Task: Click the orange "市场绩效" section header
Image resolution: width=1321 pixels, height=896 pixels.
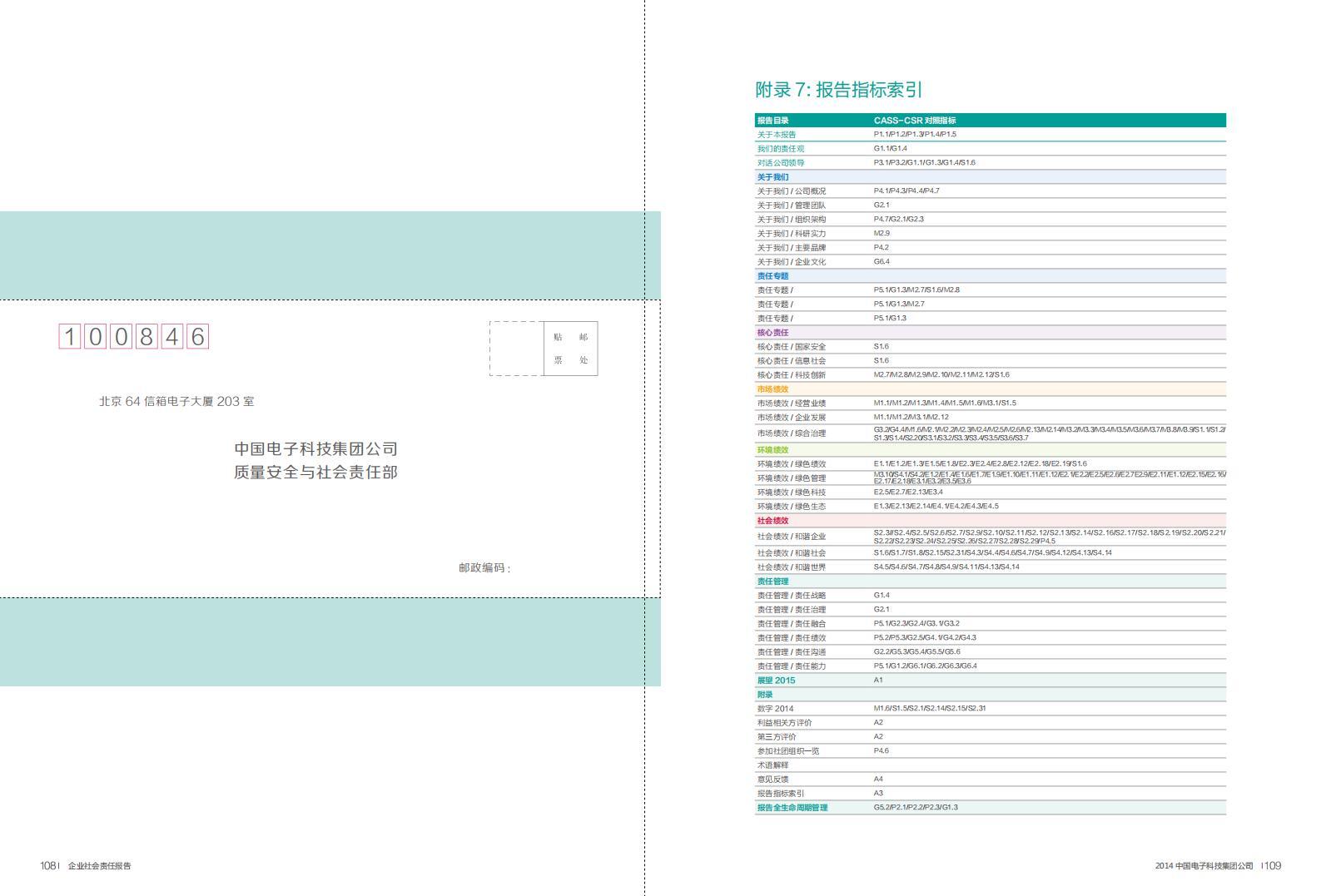Action: [x=991, y=389]
